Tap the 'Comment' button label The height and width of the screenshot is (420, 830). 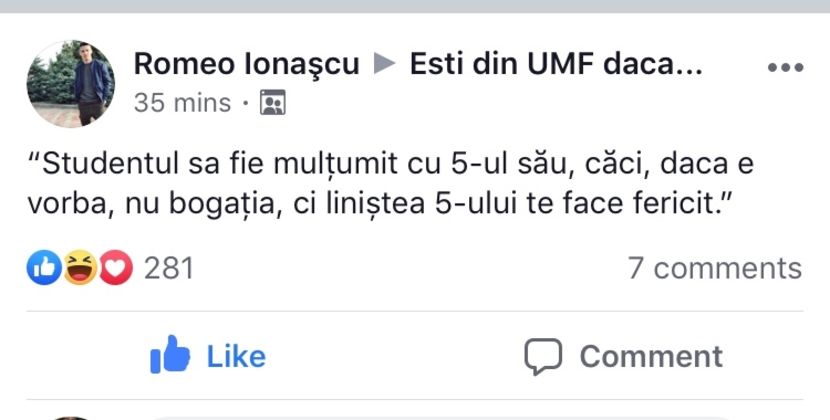pos(650,356)
